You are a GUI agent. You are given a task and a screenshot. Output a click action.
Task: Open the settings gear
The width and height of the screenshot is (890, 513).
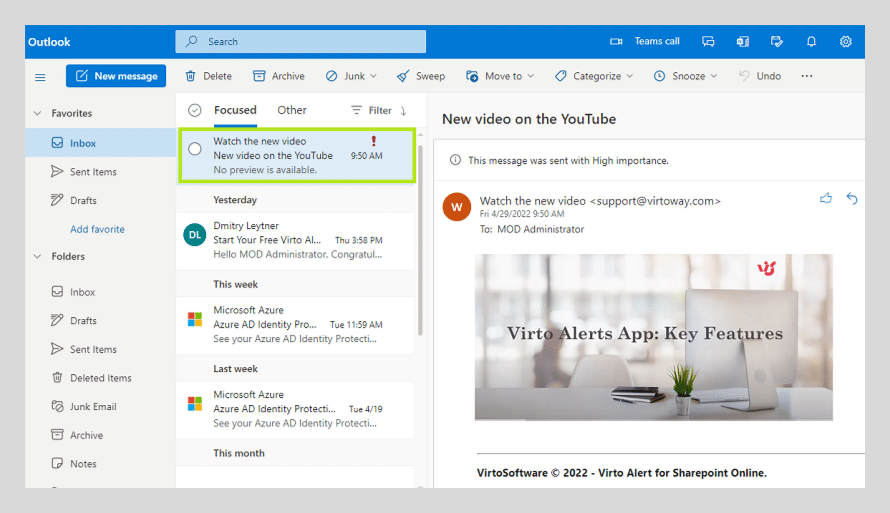click(846, 41)
